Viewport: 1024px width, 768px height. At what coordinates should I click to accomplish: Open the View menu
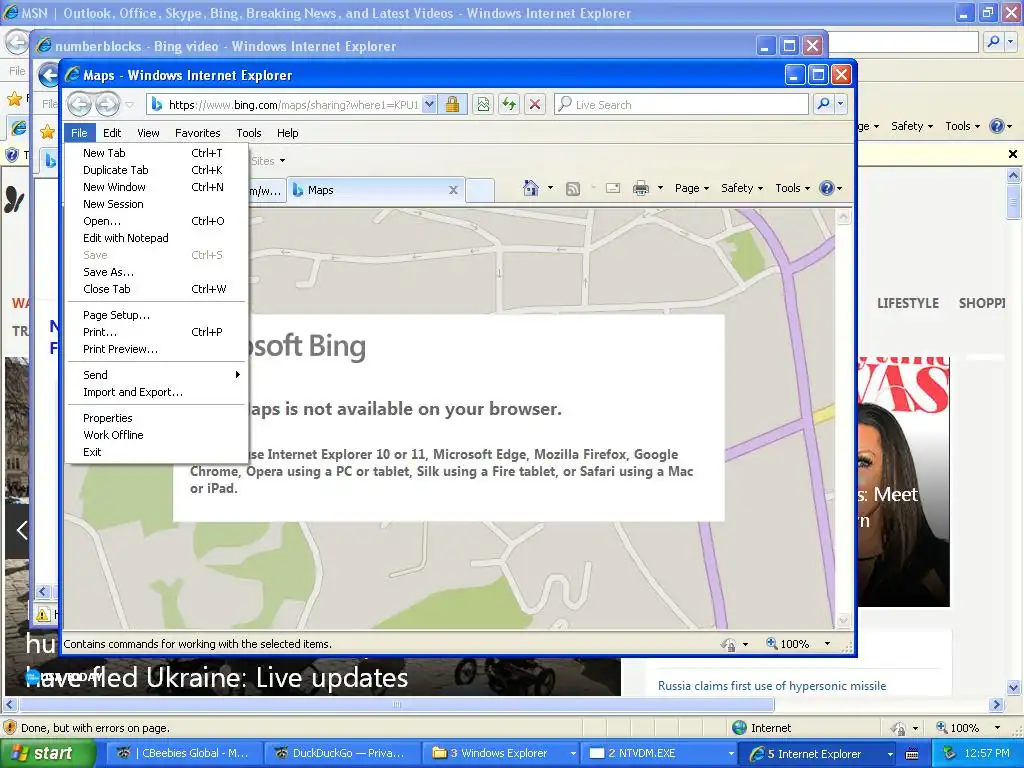click(148, 133)
